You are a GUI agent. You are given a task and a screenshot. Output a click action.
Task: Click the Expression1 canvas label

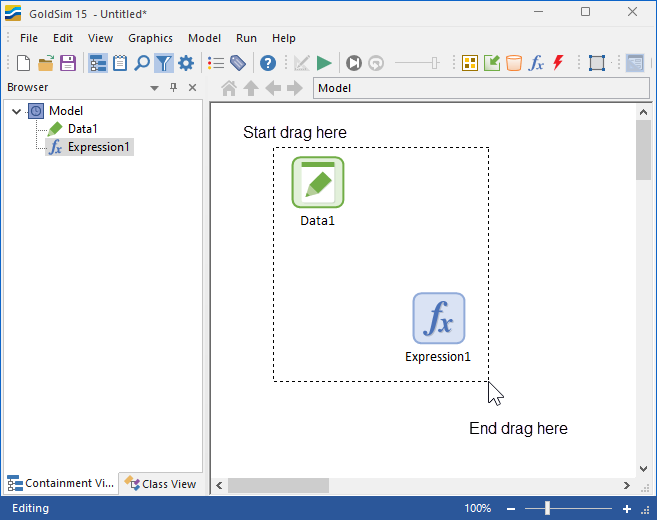(x=438, y=357)
